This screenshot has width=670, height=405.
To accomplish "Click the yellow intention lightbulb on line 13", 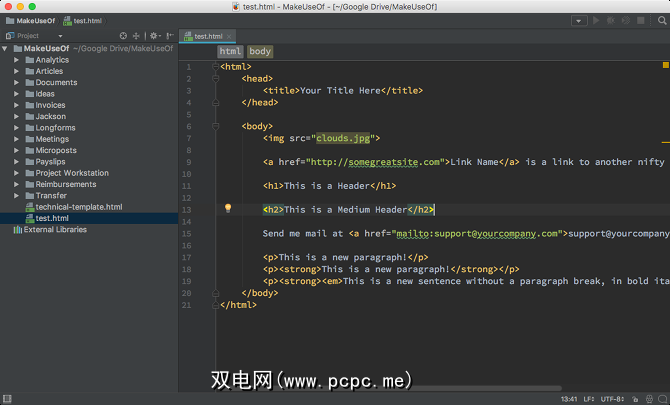I will pos(228,209).
